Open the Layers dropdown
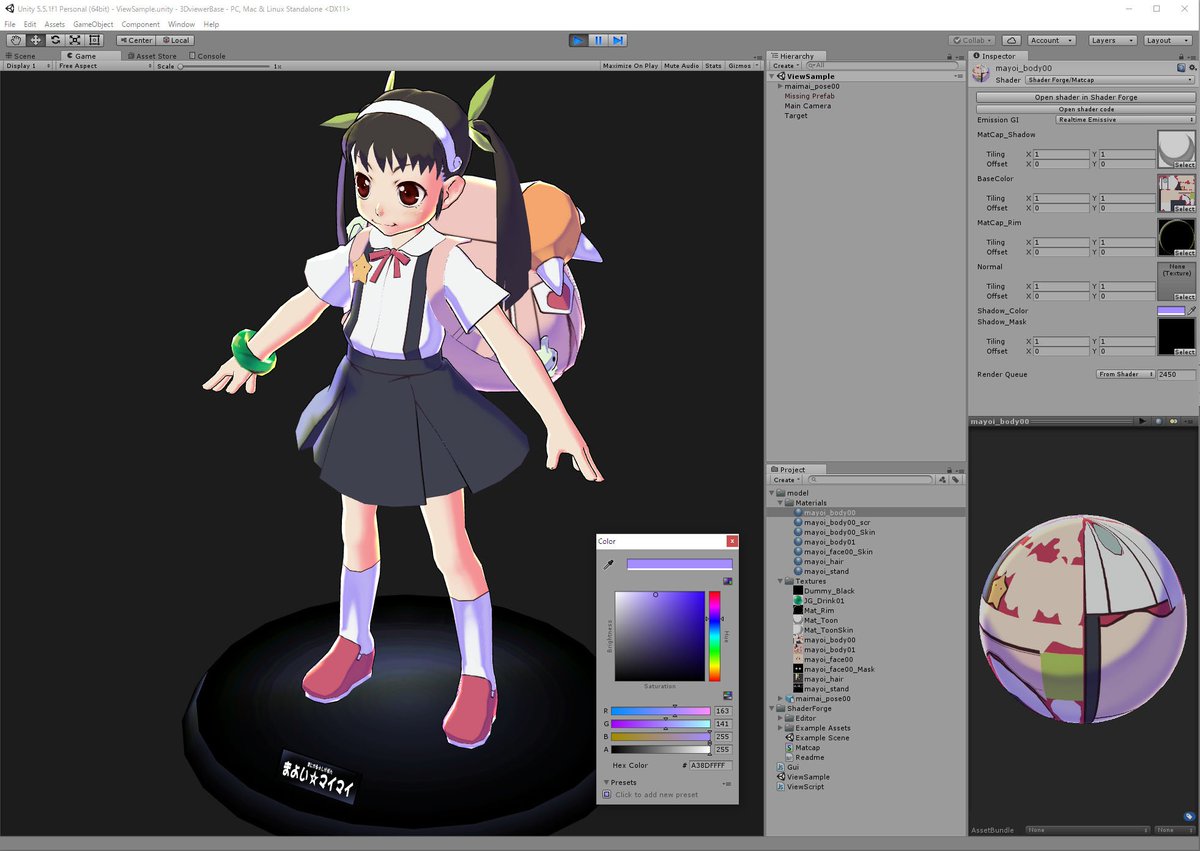Image resolution: width=1200 pixels, height=851 pixels. pos(1112,40)
